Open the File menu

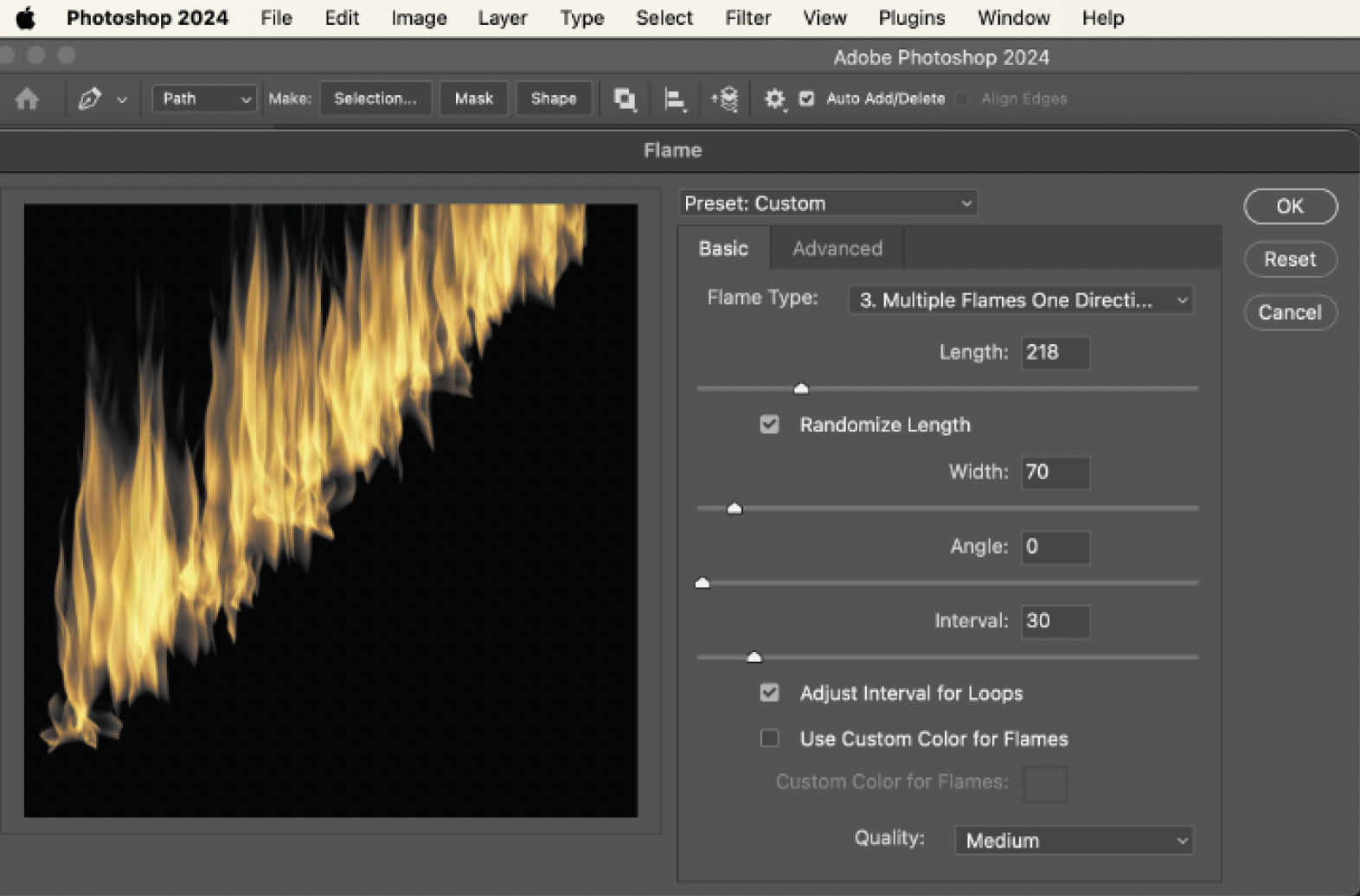tap(276, 17)
